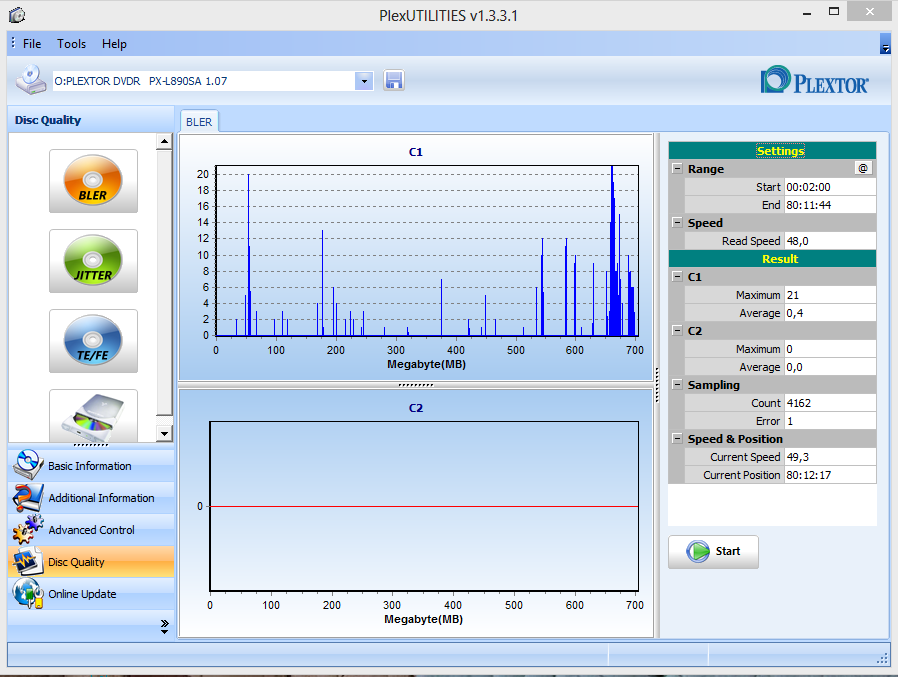
Task: Go to Advanced Control section
Action: tap(90, 530)
